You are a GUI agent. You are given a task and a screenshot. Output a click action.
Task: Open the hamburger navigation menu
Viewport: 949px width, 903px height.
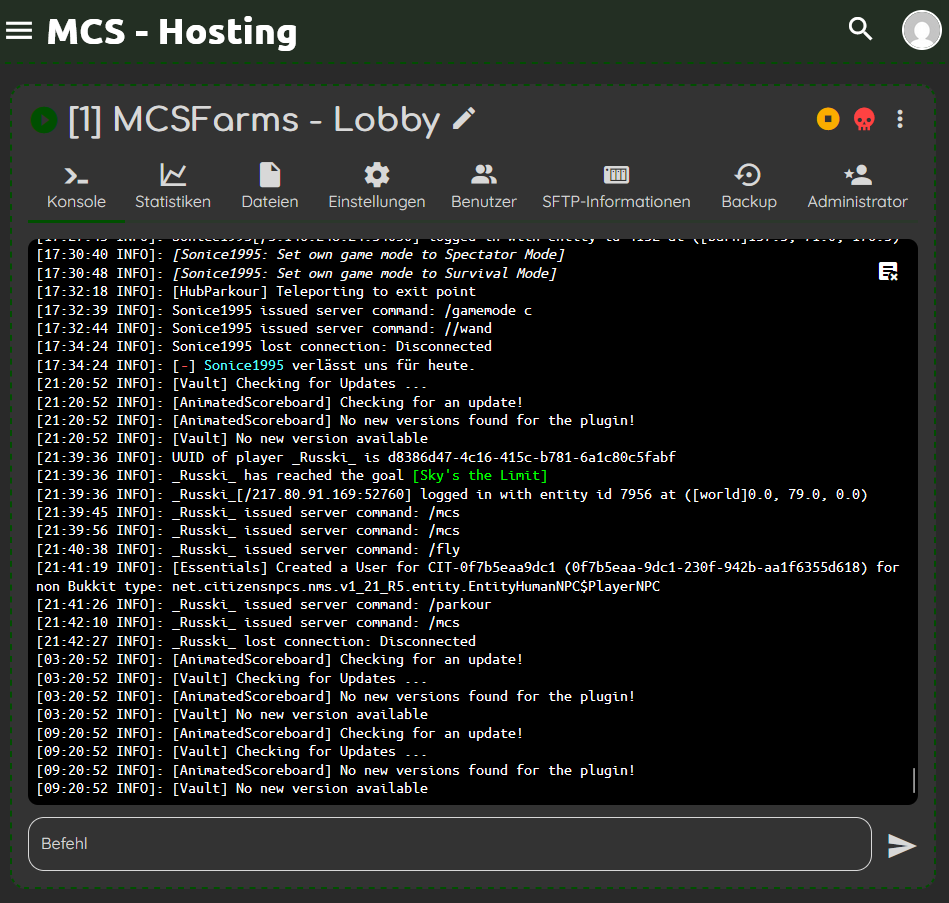(19, 30)
